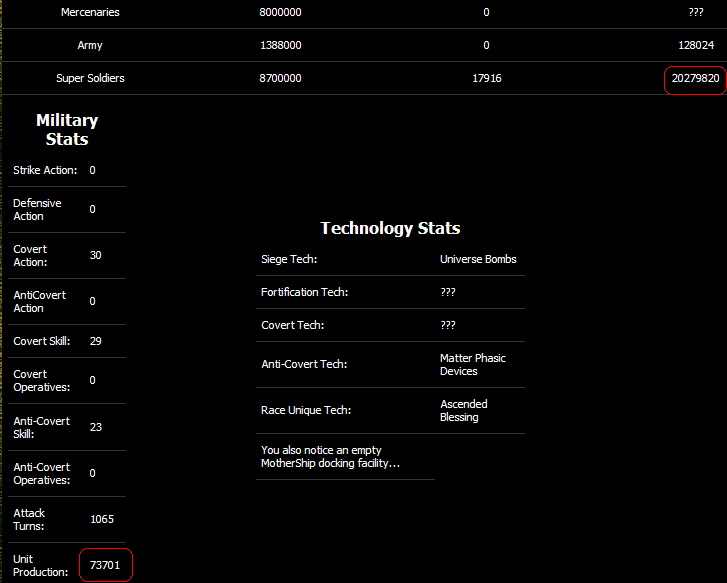
Task: Click the Military Stats heading
Action: tap(67, 129)
